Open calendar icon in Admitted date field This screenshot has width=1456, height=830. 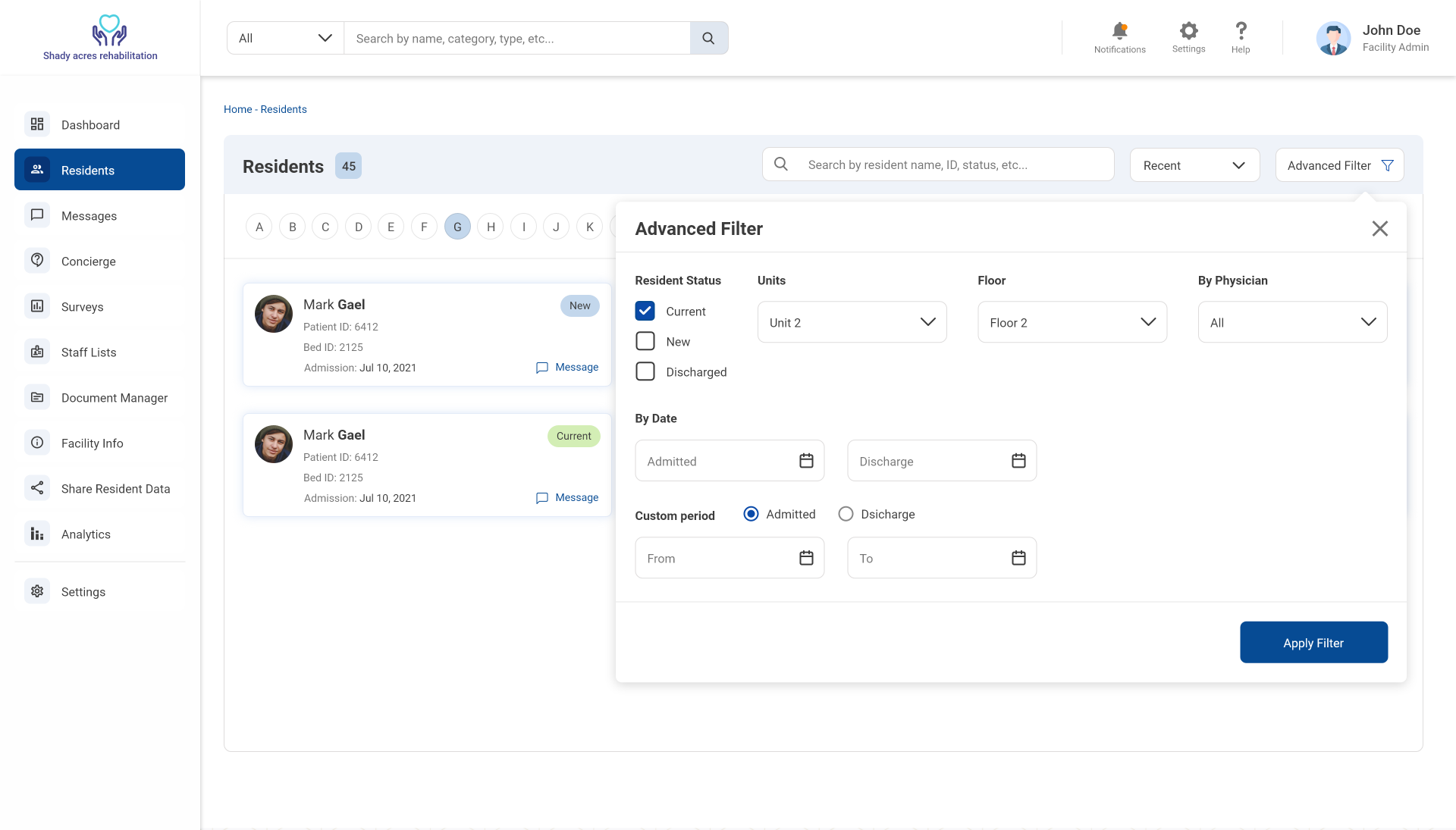(806, 461)
